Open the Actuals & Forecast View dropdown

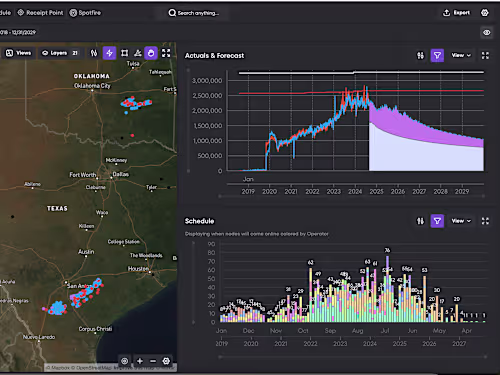pos(461,55)
